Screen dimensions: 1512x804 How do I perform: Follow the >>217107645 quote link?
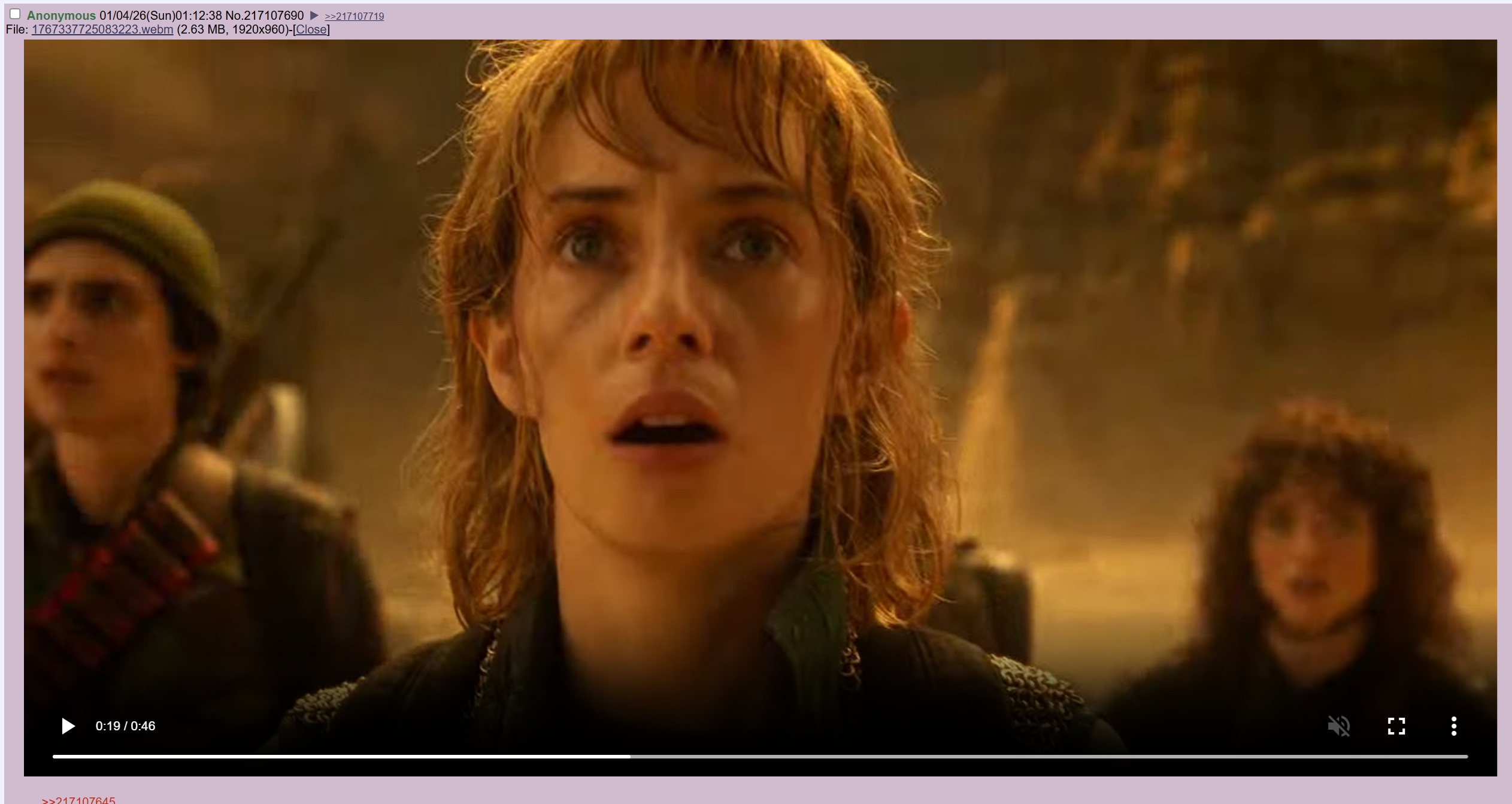(x=78, y=800)
